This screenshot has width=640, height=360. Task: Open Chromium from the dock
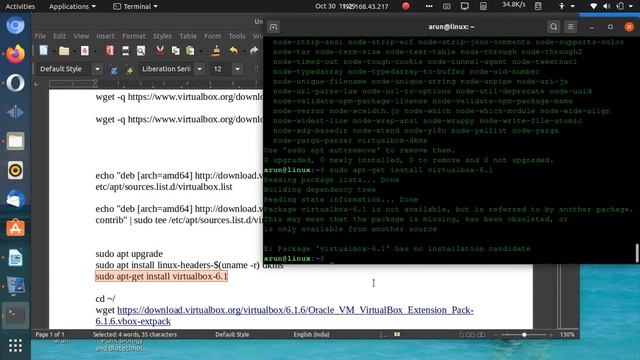pos(16,26)
